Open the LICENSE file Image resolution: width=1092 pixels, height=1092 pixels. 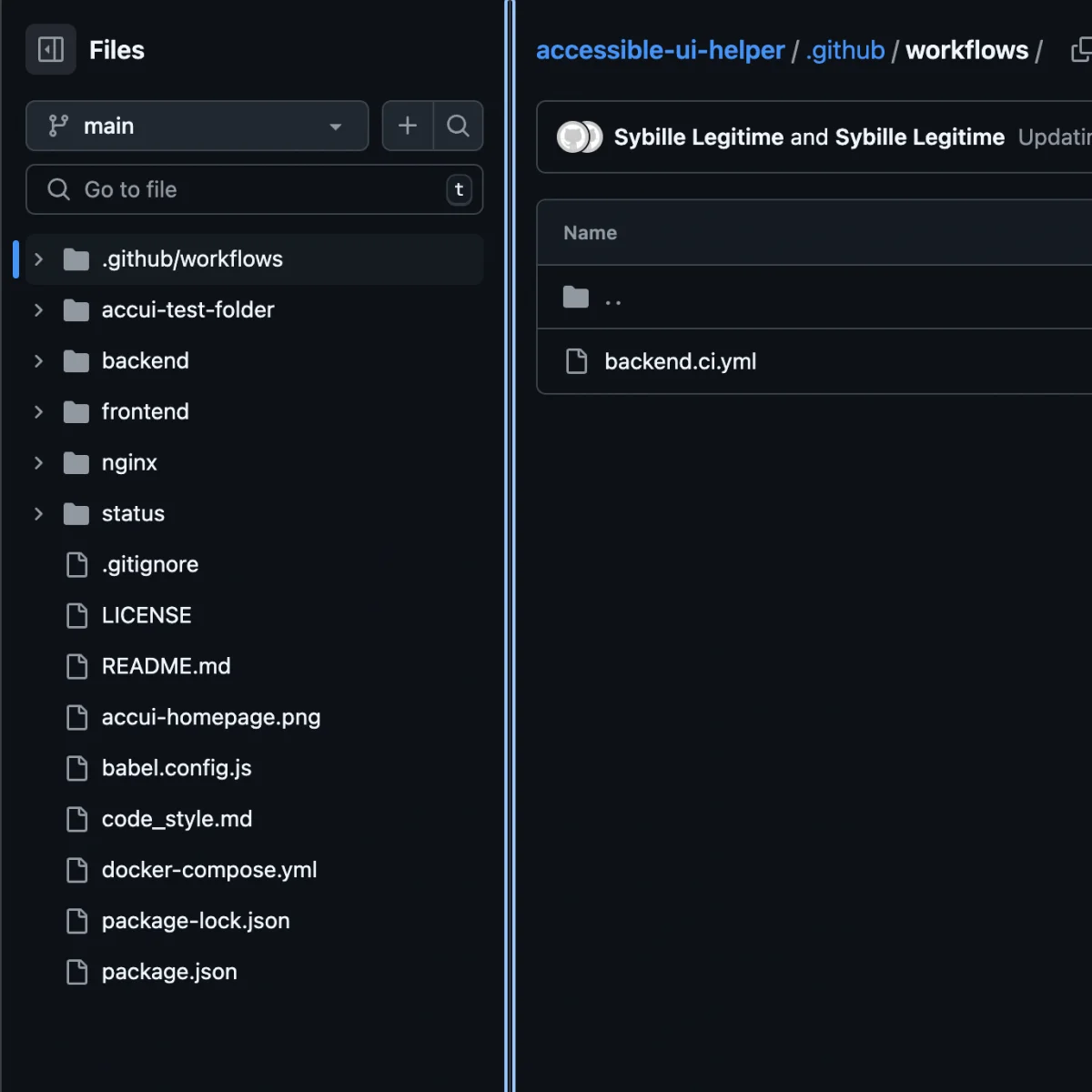point(147,616)
